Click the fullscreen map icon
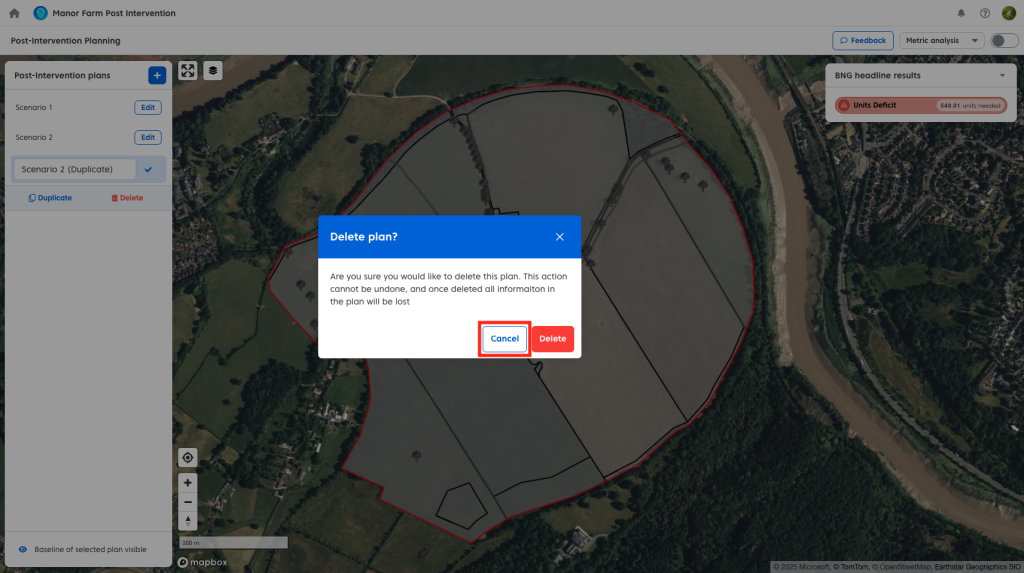The width and height of the screenshot is (1024, 573). pyautogui.click(x=187, y=70)
